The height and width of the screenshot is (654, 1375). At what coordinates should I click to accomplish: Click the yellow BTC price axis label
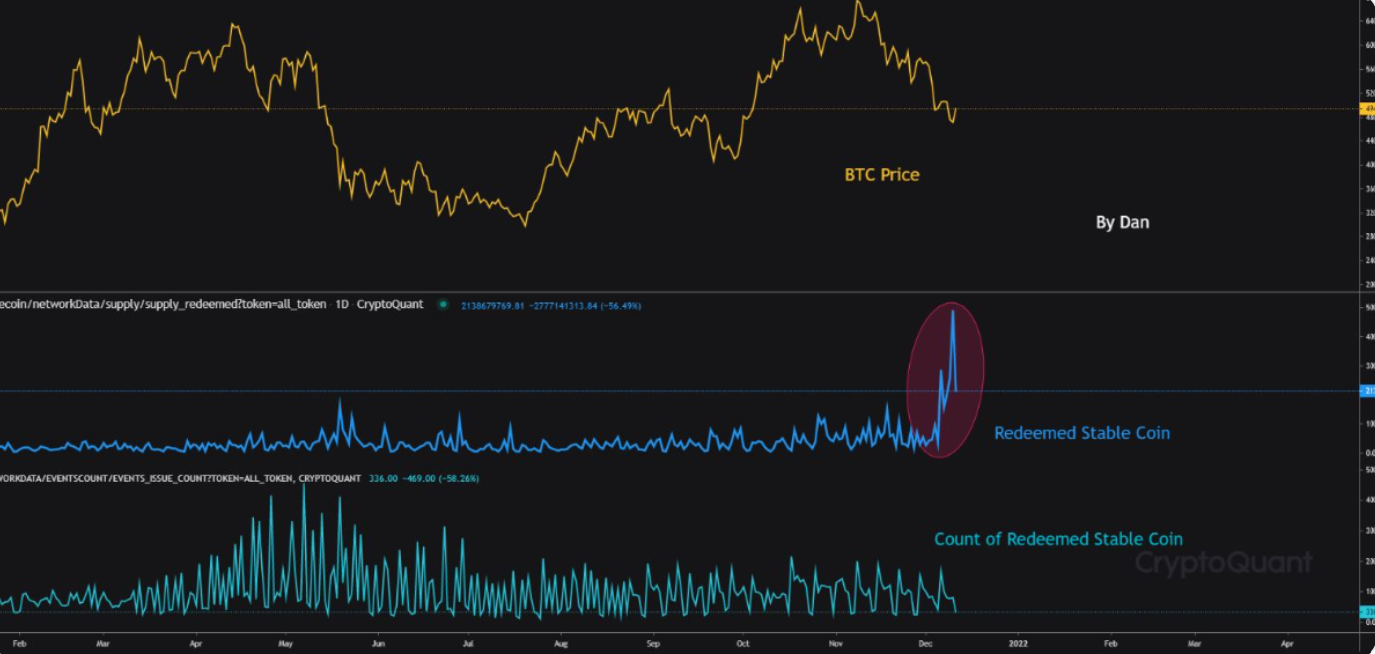tap(1368, 108)
